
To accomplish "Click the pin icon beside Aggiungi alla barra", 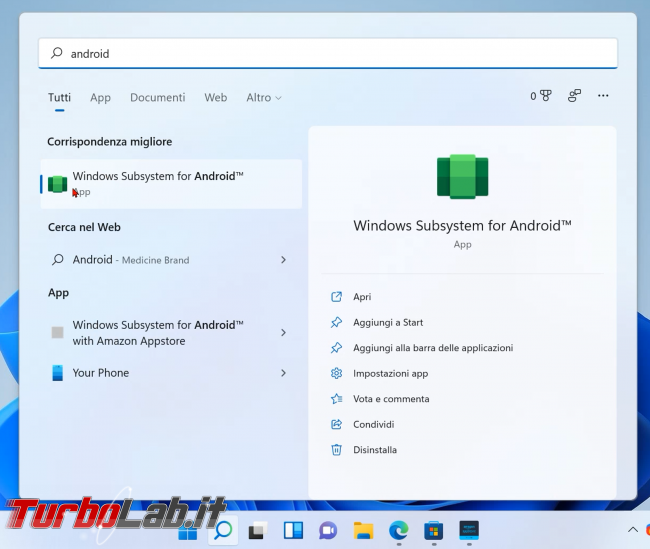I will tap(336, 348).
